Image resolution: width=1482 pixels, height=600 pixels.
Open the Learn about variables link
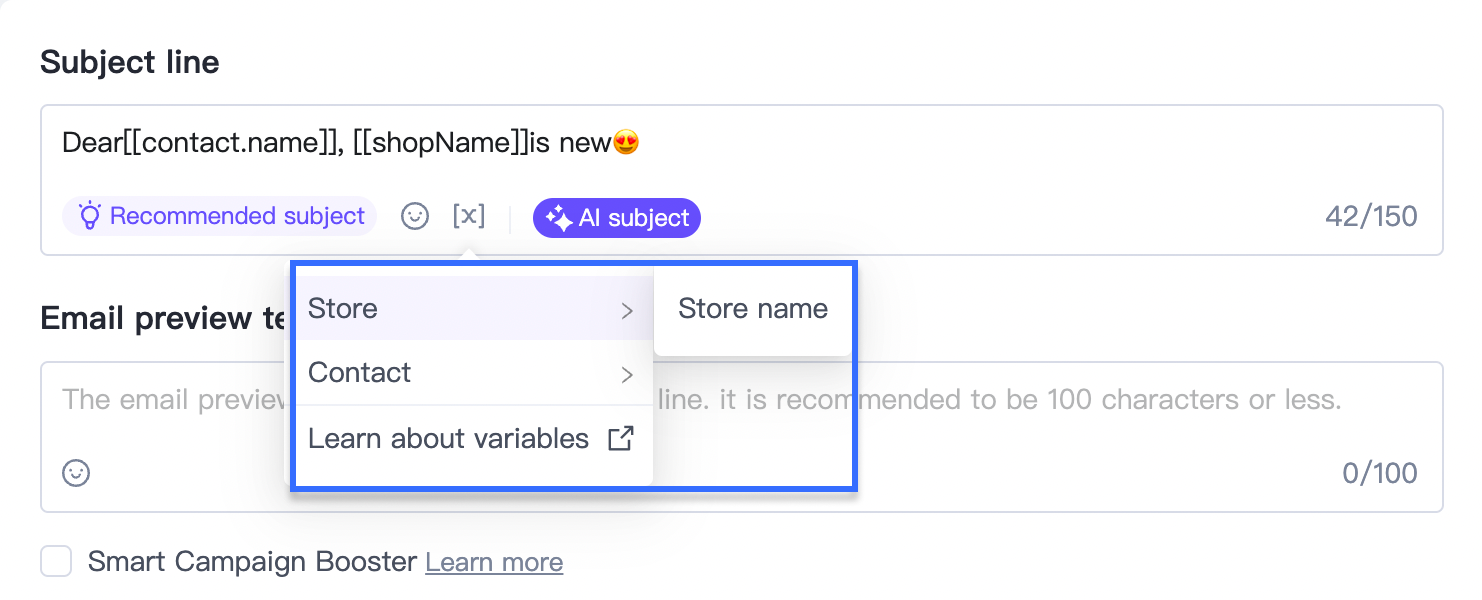[448, 438]
